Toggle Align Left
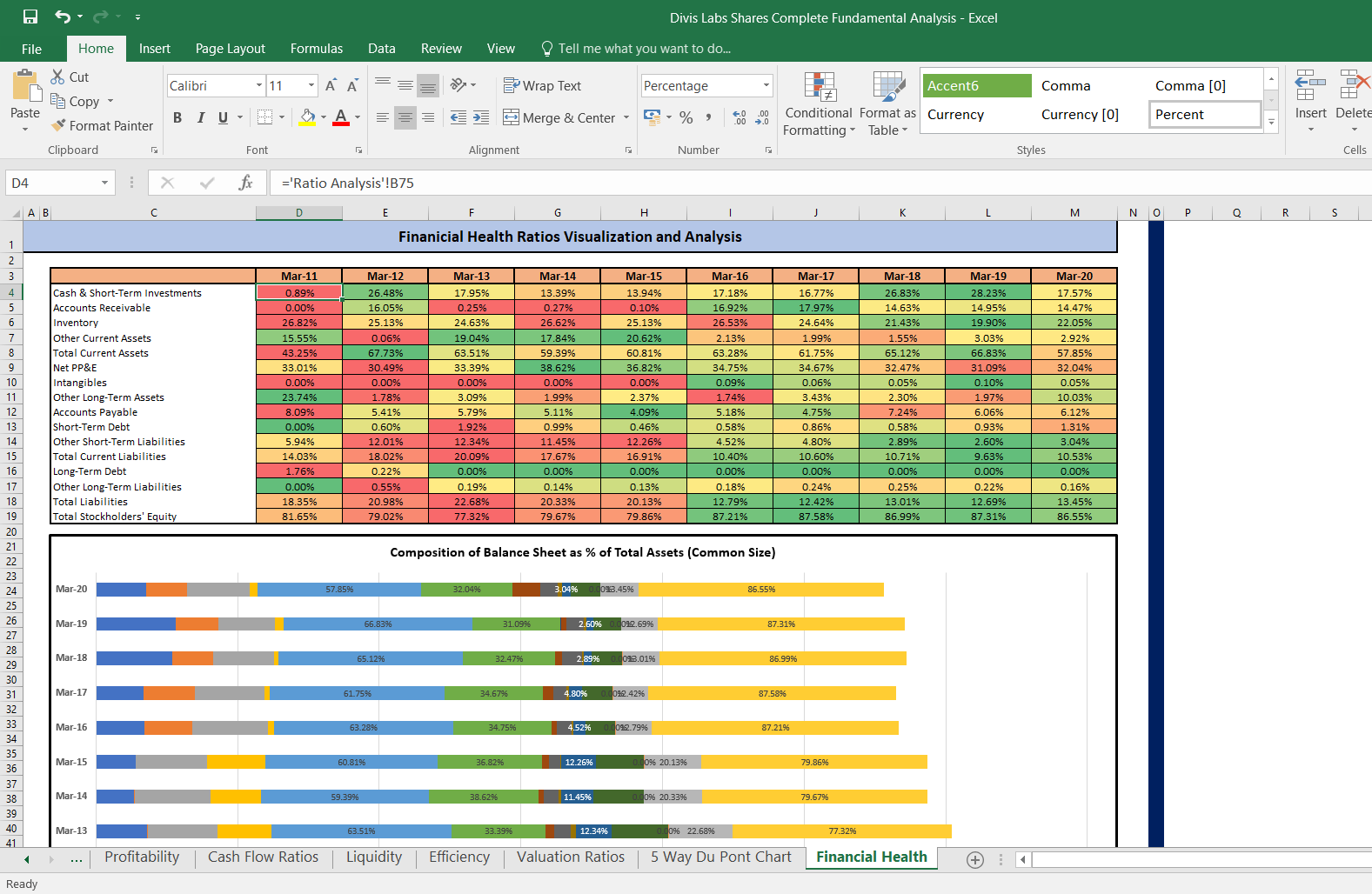 pos(383,117)
